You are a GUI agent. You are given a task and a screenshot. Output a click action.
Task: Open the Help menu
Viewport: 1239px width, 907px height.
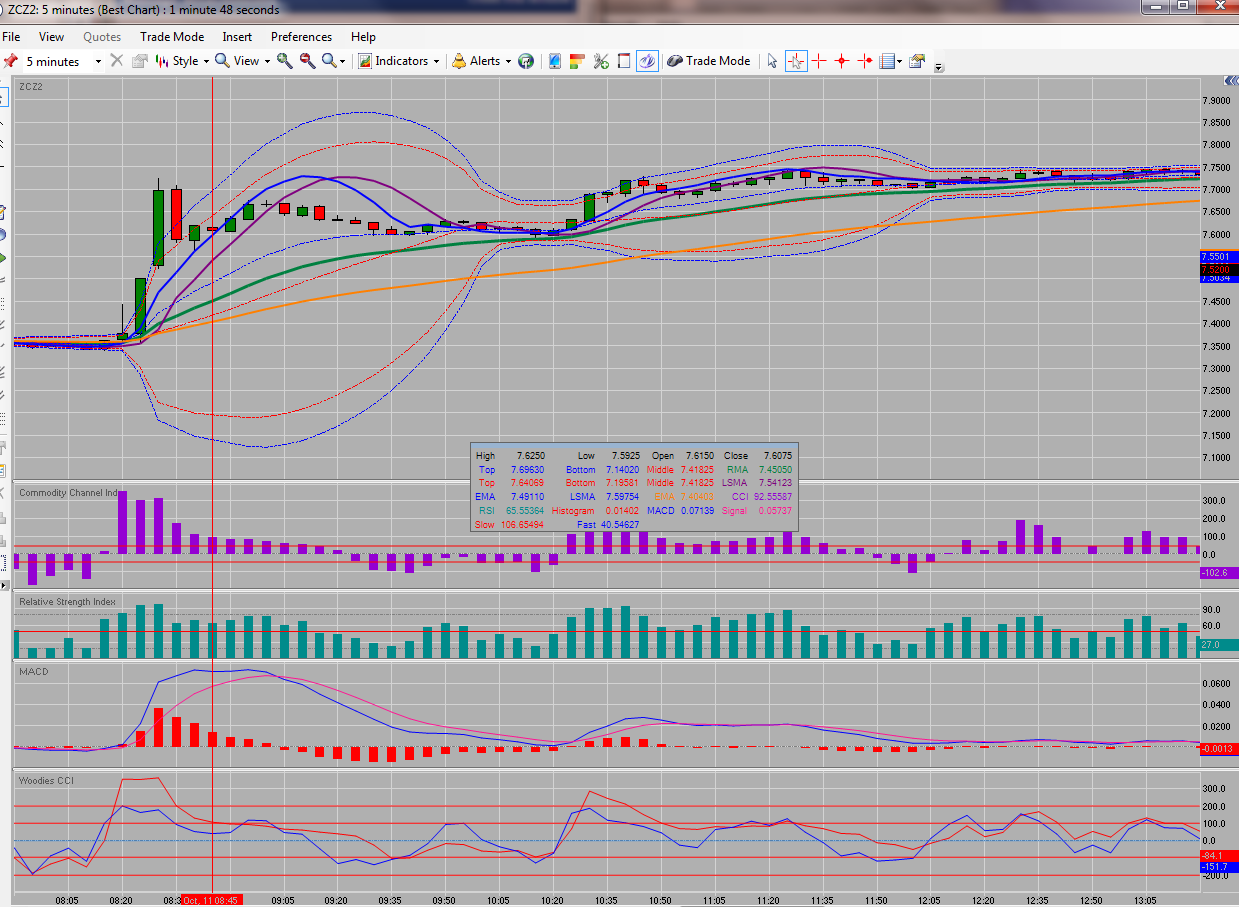(364, 37)
